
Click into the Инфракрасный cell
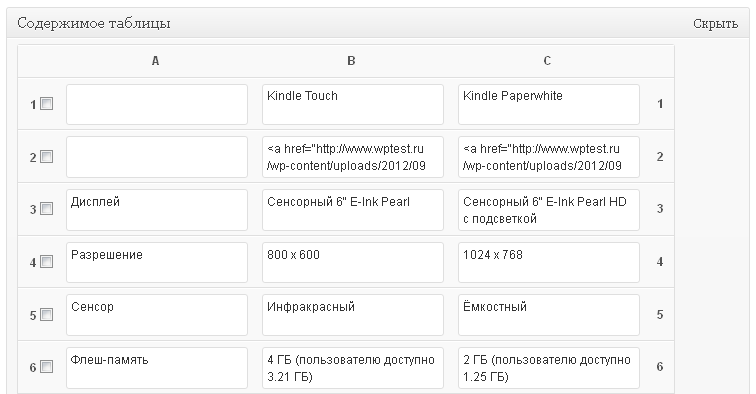tap(353, 315)
